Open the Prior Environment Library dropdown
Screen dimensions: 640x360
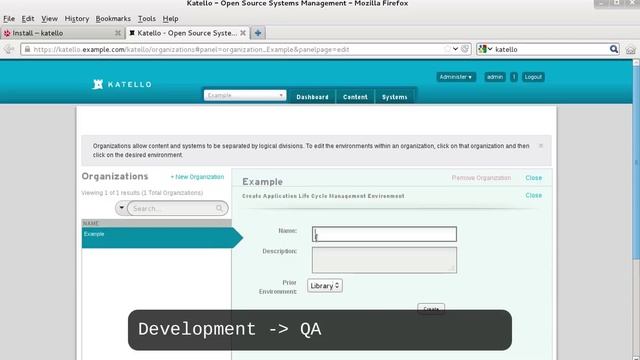point(325,286)
